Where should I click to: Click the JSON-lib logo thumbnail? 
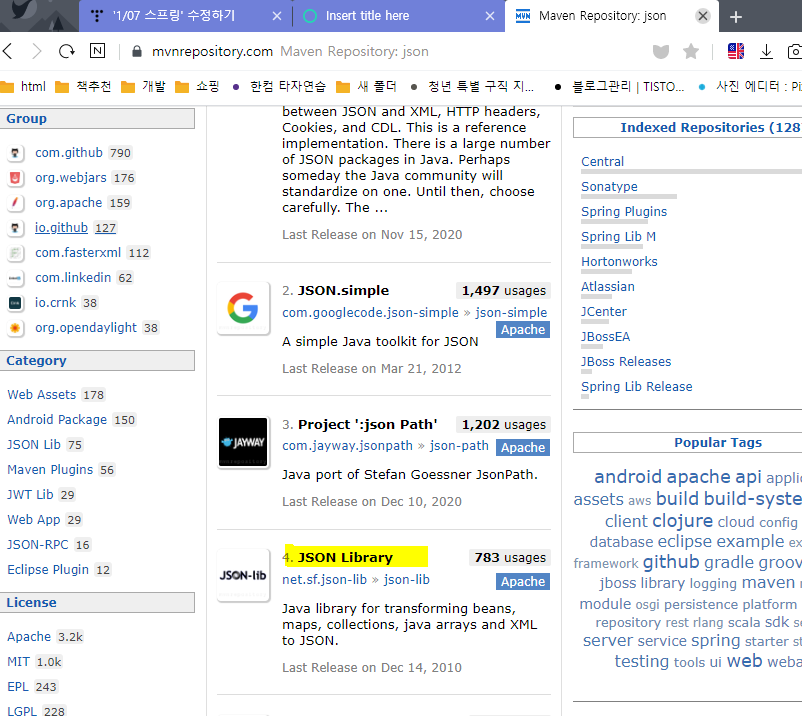click(243, 575)
